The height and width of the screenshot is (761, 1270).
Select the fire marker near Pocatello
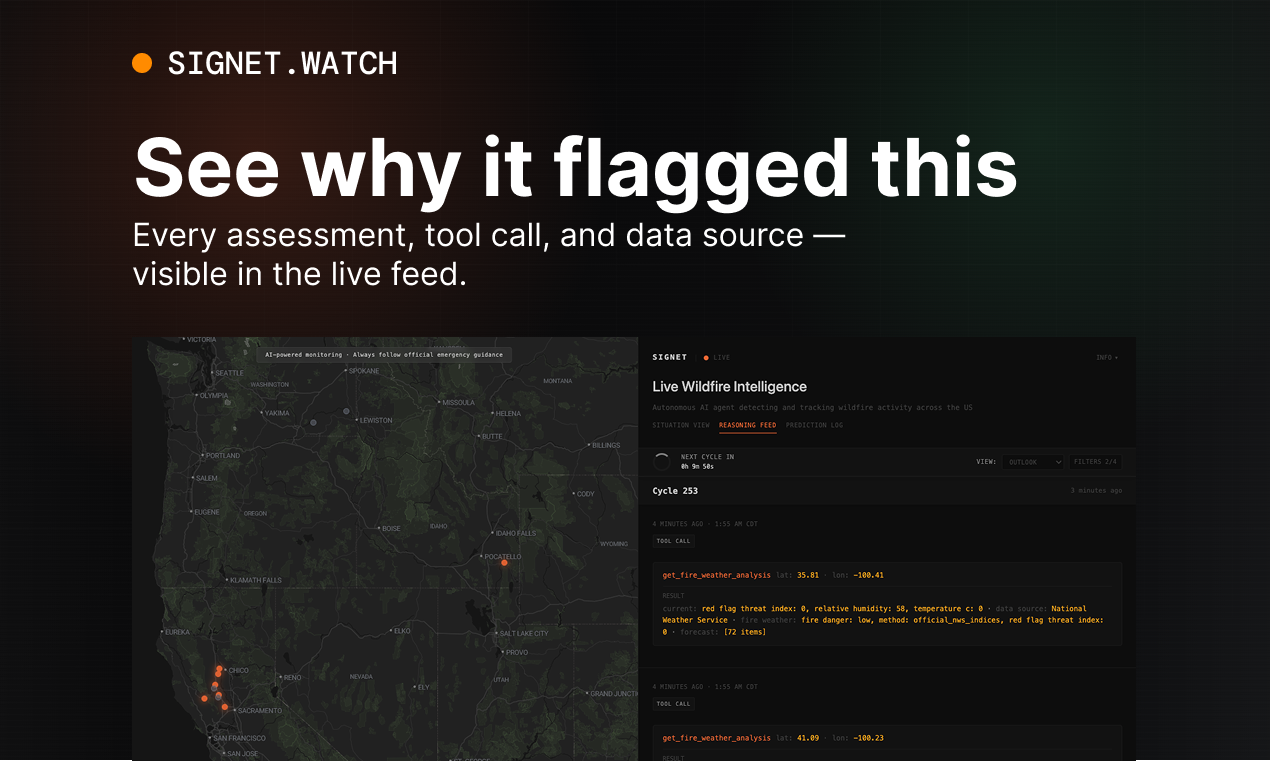coord(504,563)
